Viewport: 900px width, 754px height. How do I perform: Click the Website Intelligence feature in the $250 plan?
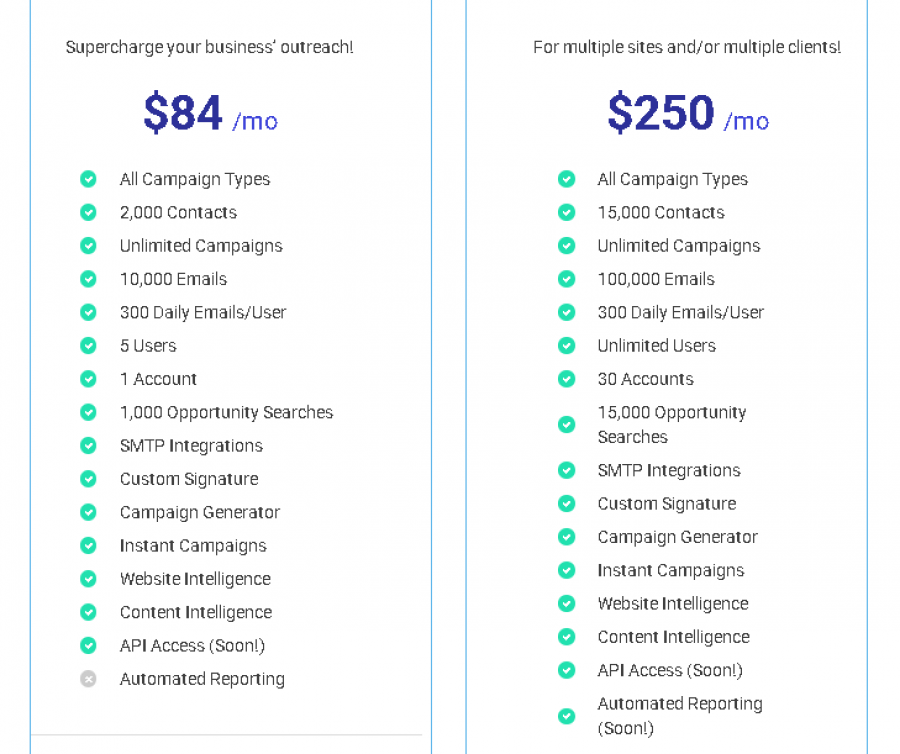coord(673,603)
